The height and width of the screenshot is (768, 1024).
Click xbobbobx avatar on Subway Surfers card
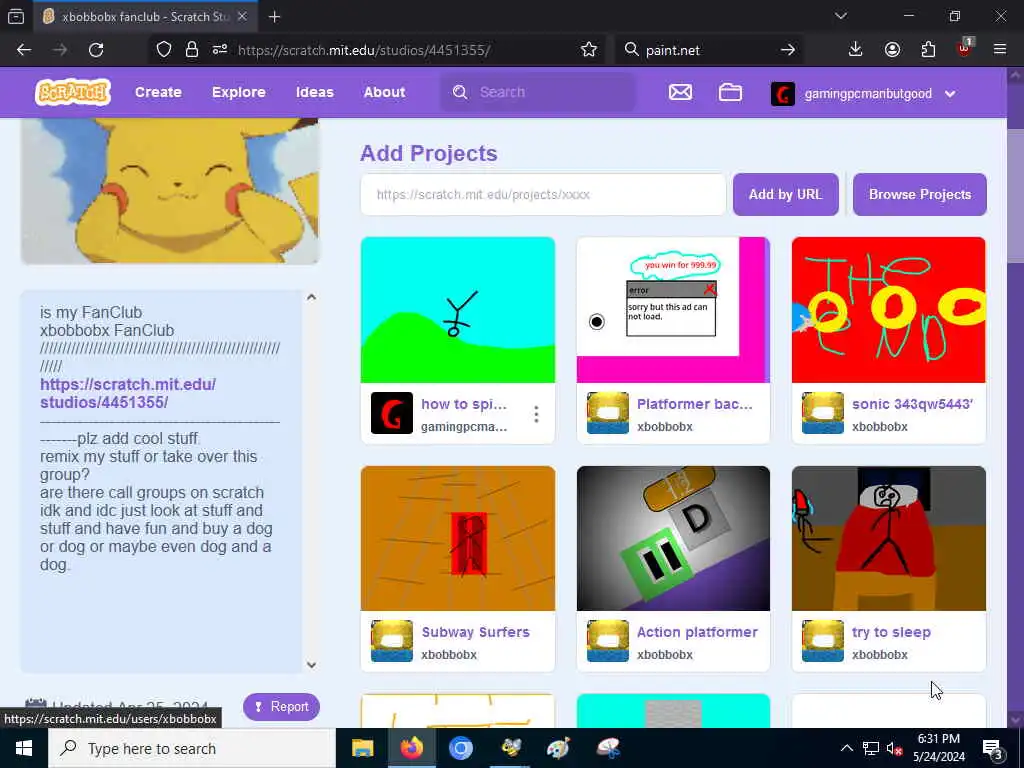[392, 641]
